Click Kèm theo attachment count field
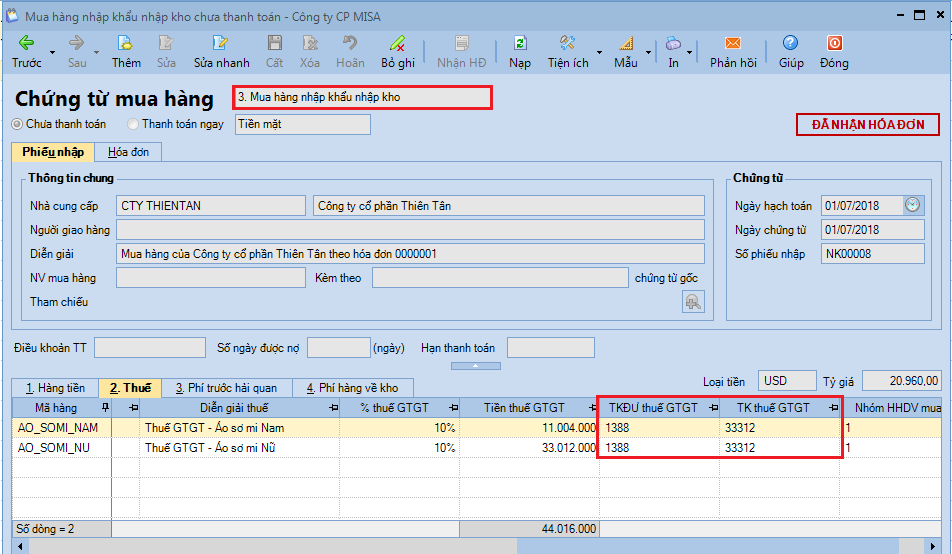This screenshot has height=554, width=952. click(500, 278)
